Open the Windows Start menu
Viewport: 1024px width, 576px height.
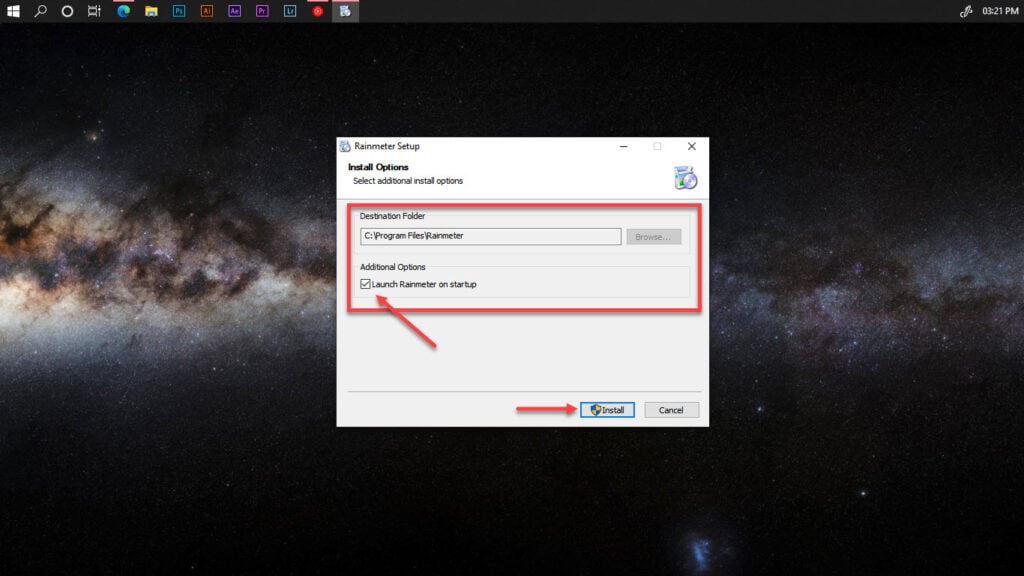coord(13,11)
